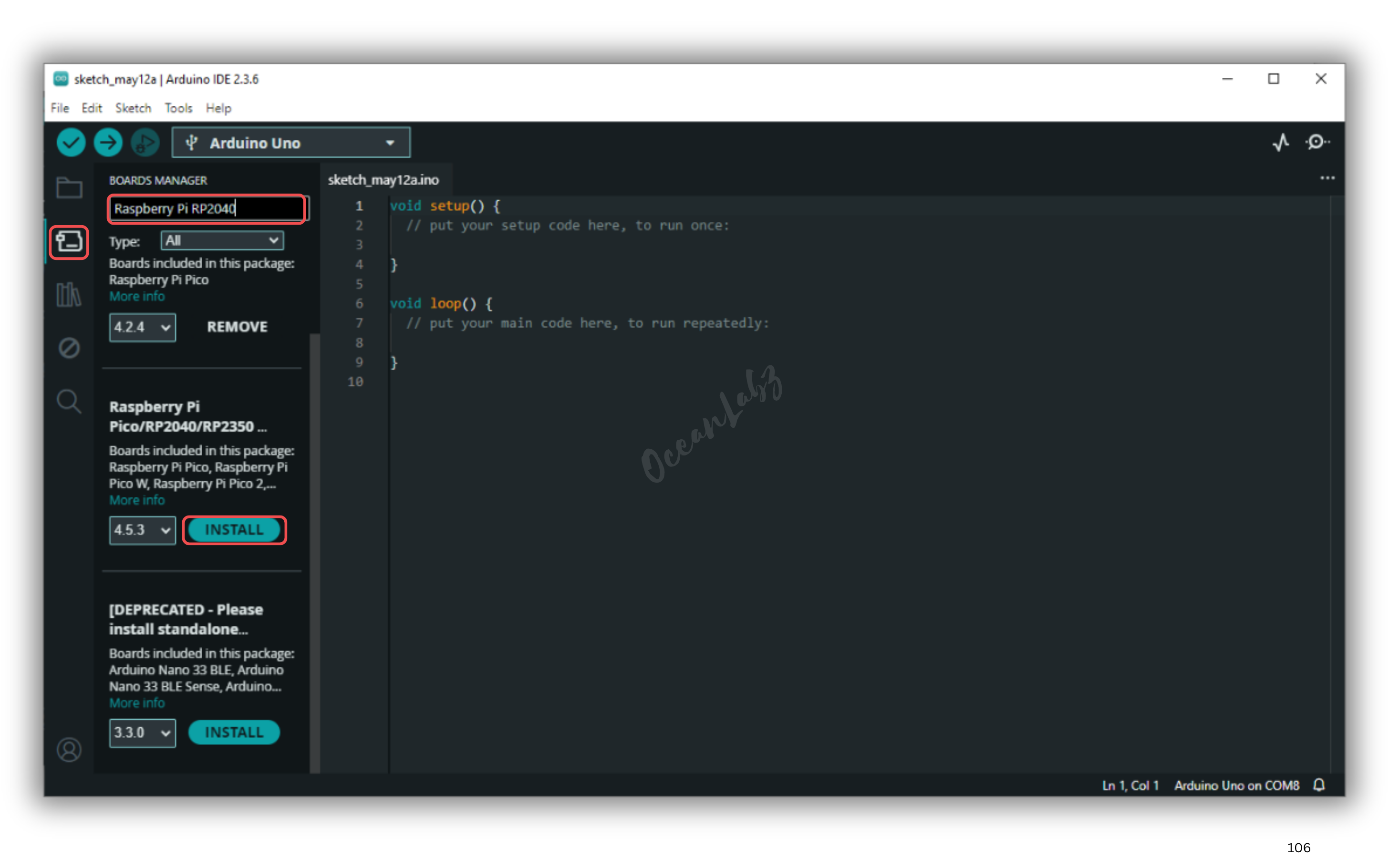Image resolution: width=1389 pixels, height=868 pixels.
Task: Open the Serial Plotter icon
Action: [1281, 143]
